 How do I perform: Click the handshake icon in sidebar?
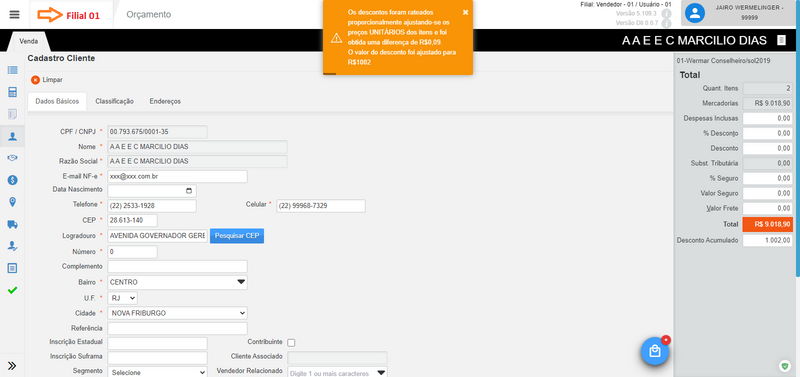[x=13, y=158]
